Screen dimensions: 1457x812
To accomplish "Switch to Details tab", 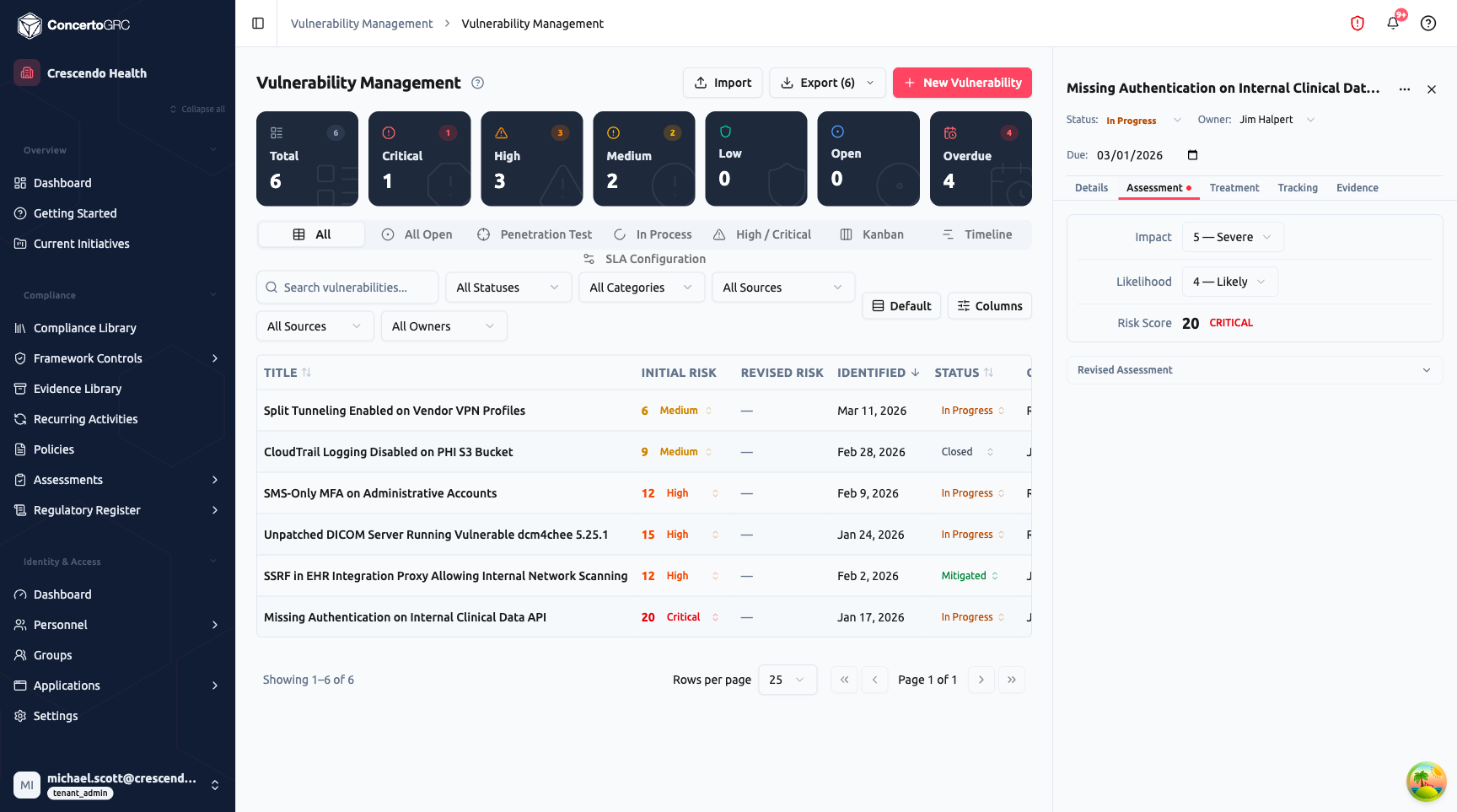I will 1091,188.
